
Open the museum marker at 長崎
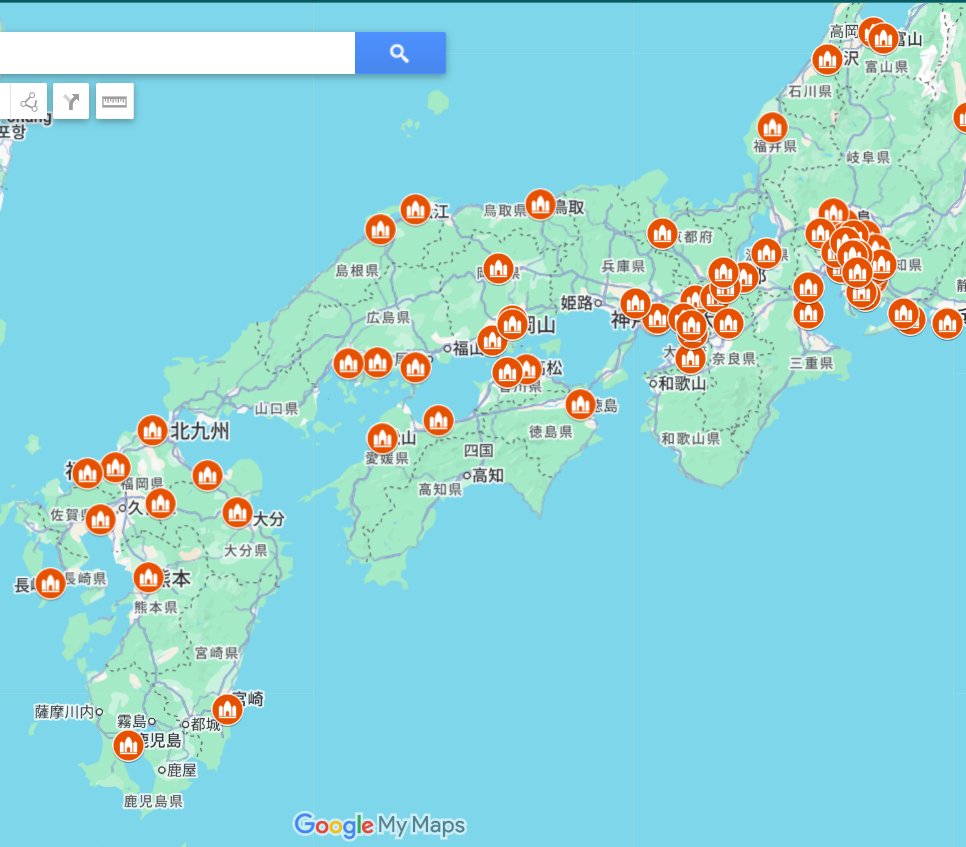50,583
